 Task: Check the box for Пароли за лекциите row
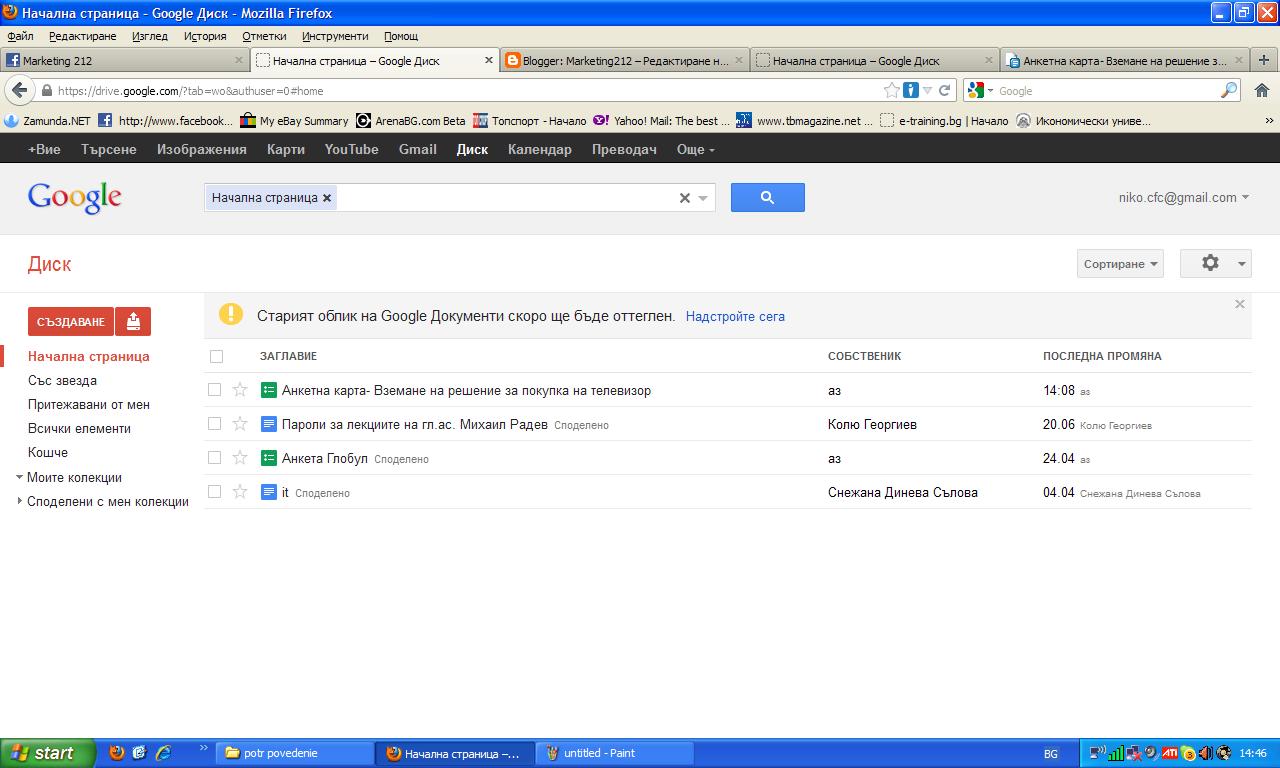[214, 424]
